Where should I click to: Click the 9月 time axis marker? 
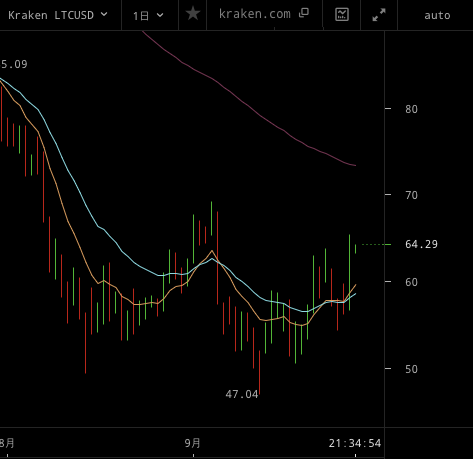(192, 443)
